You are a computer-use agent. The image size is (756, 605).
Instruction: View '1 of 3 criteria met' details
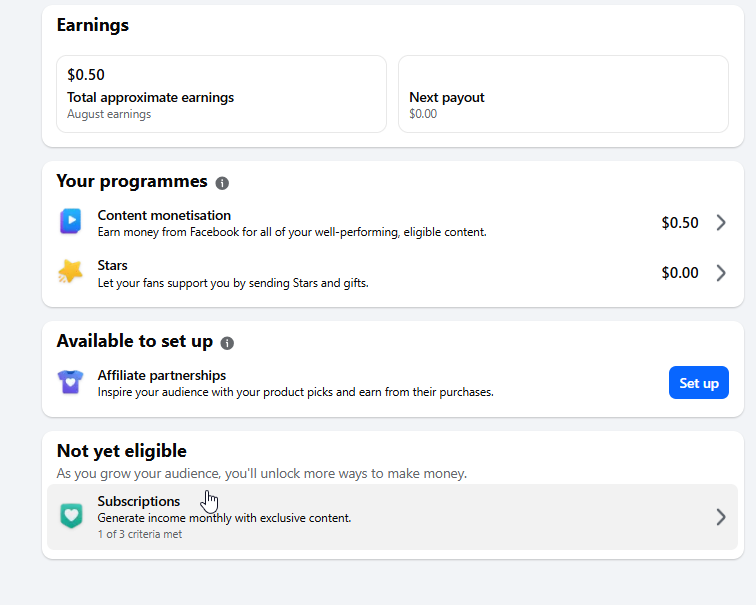(140, 534)
